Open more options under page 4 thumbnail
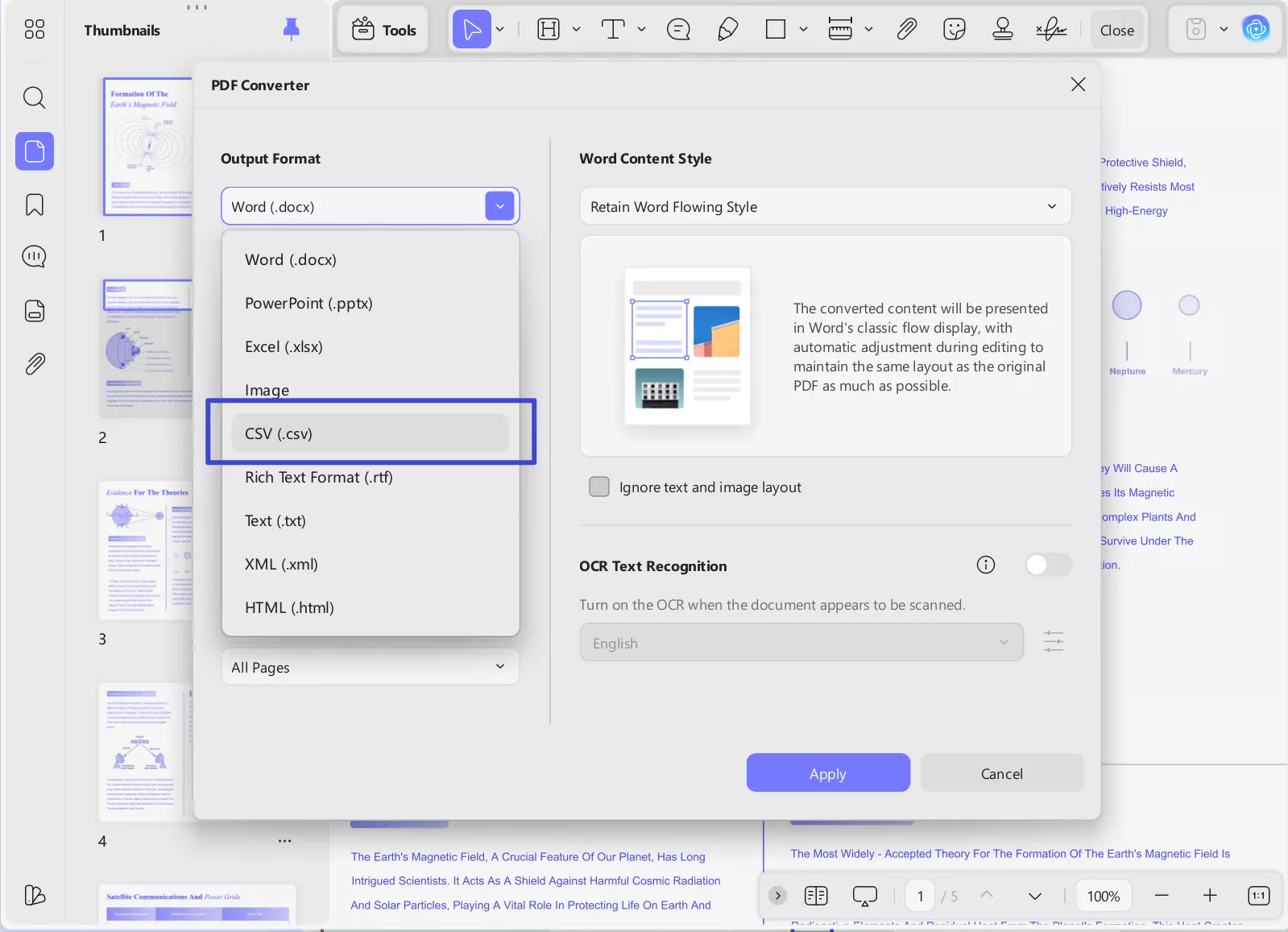The height and width of the screenshot is (932, 1288). (x=284, y=841)
